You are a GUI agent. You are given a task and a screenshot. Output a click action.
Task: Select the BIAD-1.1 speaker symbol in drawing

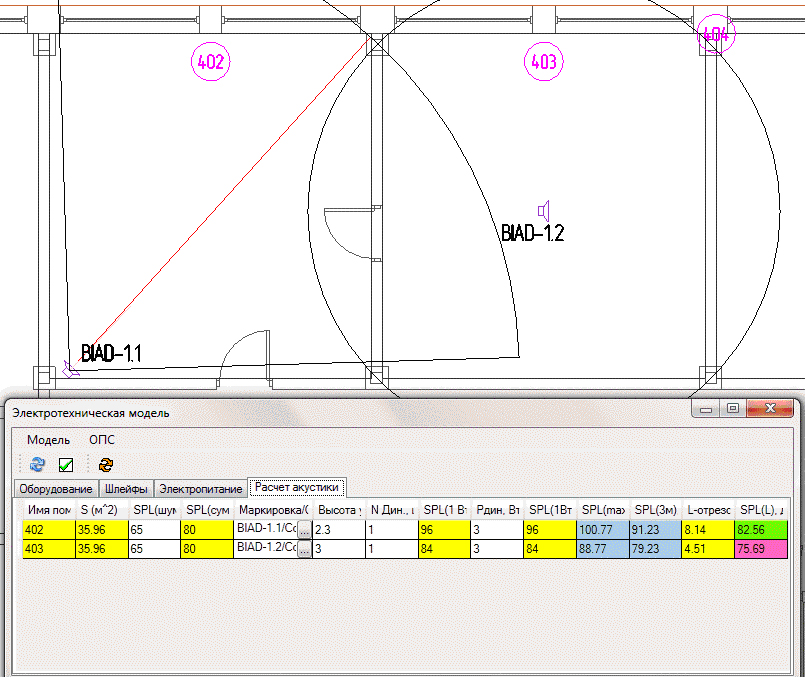coord(70,369)
